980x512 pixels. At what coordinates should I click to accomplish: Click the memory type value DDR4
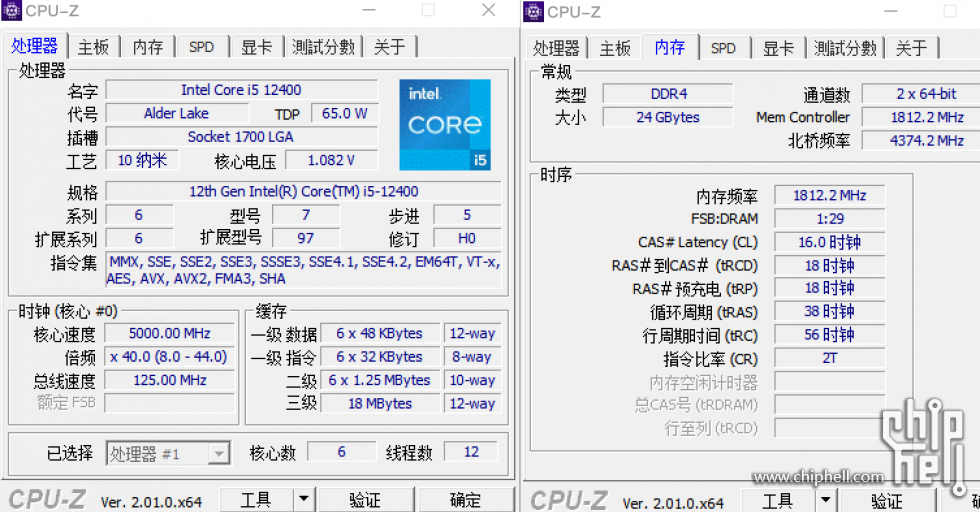coord(668,94)
